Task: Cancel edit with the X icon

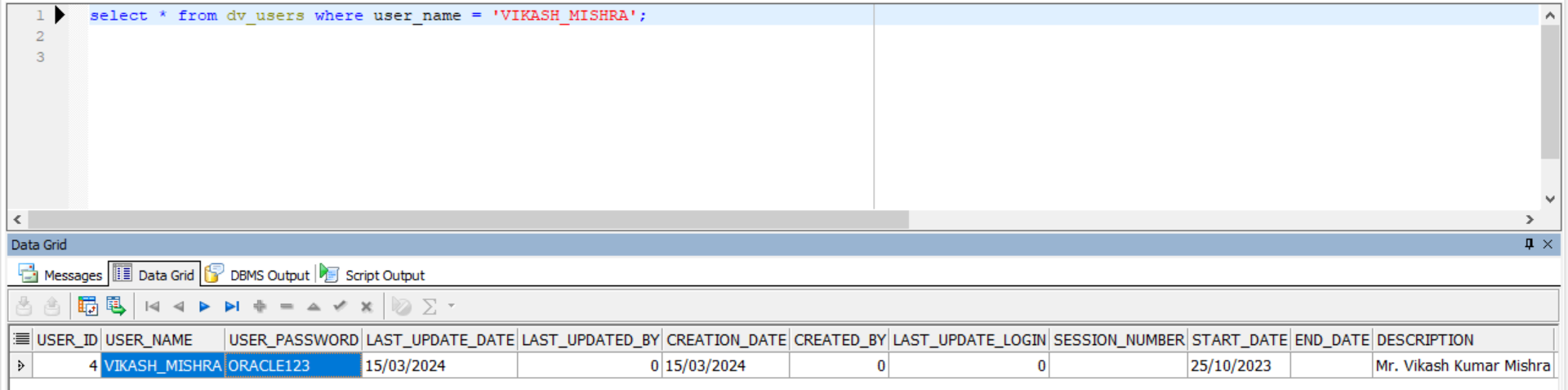Action: click(x=367, y=307)
